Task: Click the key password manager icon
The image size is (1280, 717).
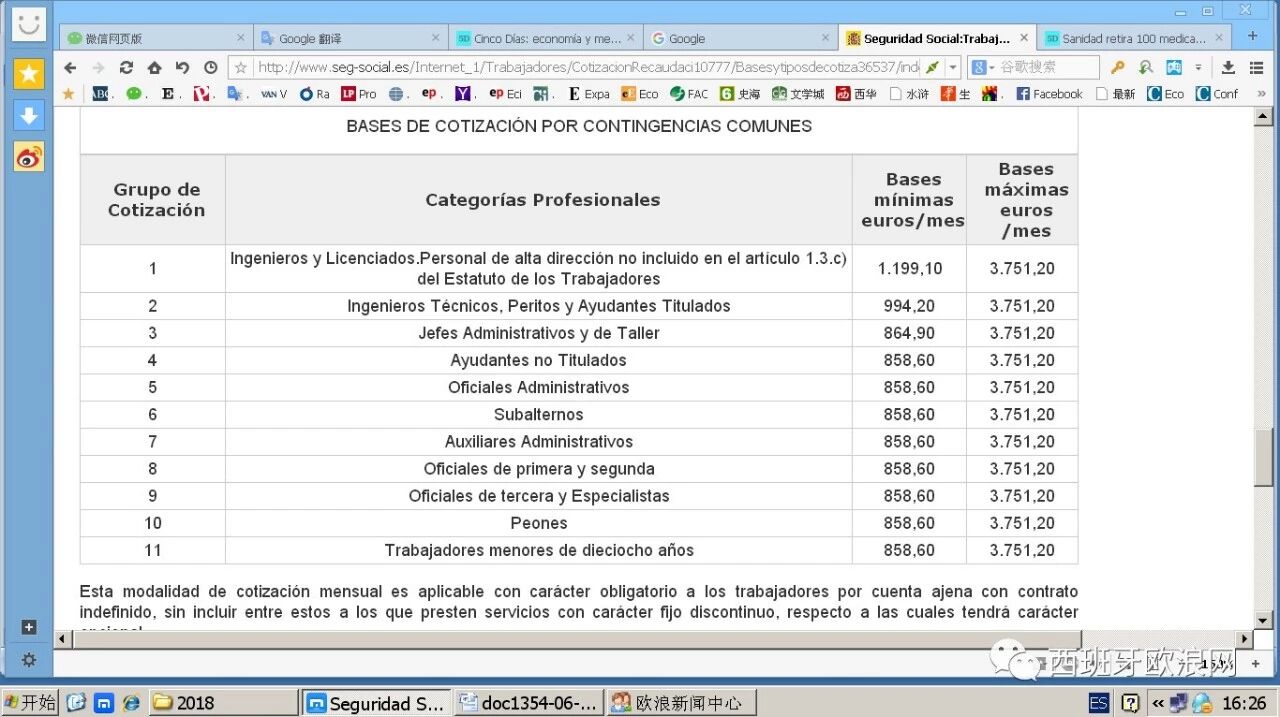Action: tap(1118, 68)
